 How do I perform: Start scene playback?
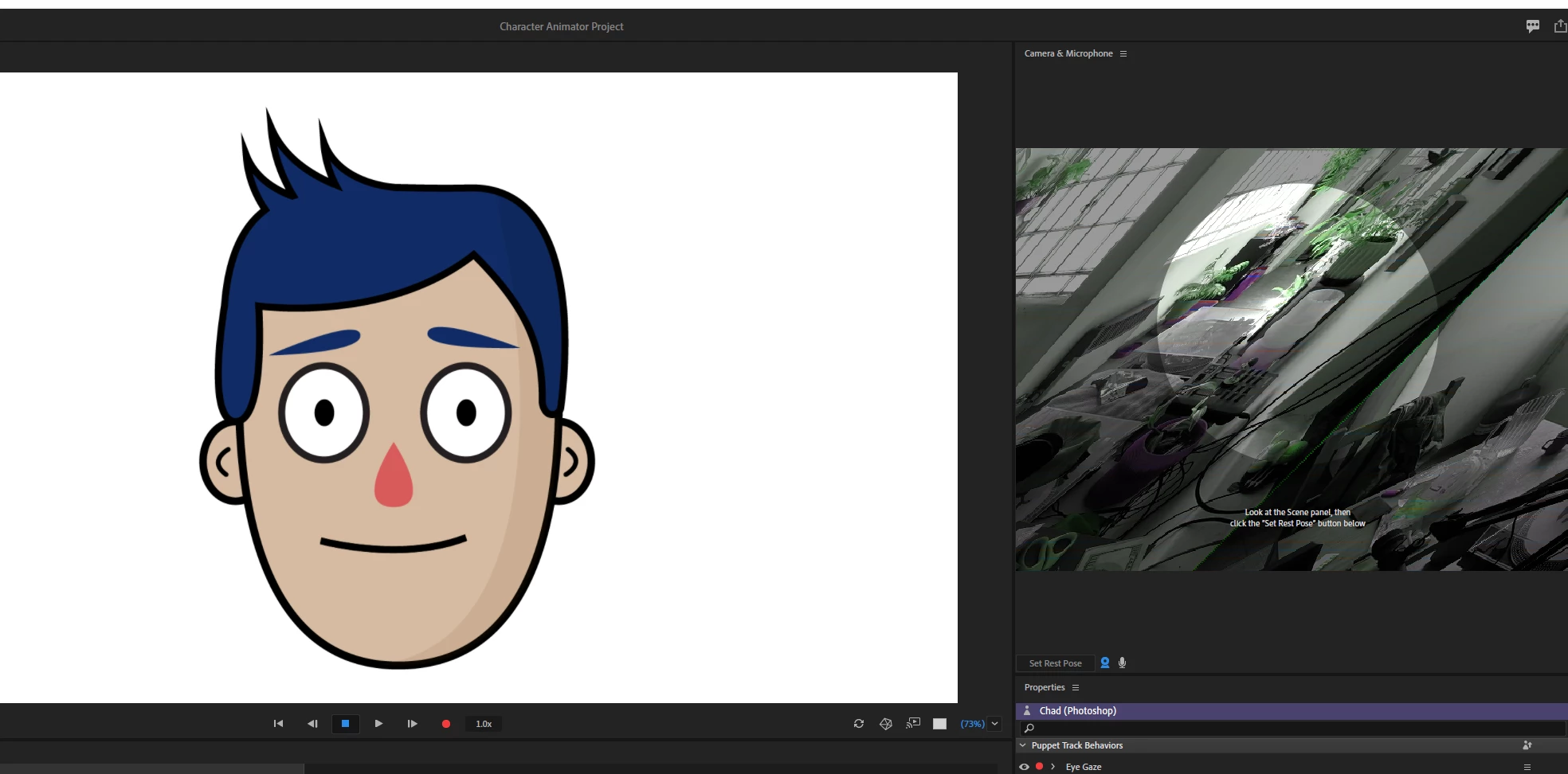pyautogui.click(x=378, y=724)
